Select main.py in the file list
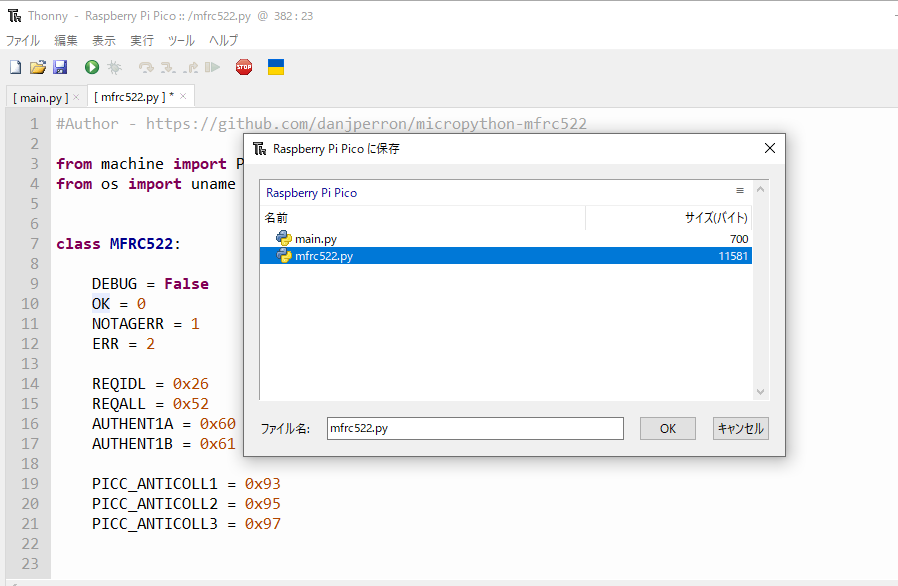 point(506,238)
